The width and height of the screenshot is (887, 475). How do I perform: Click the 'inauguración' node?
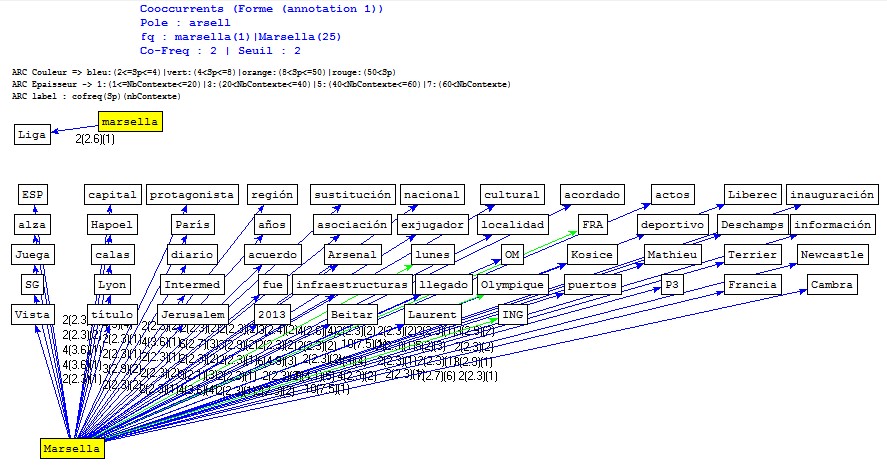[x=832, y=195]
